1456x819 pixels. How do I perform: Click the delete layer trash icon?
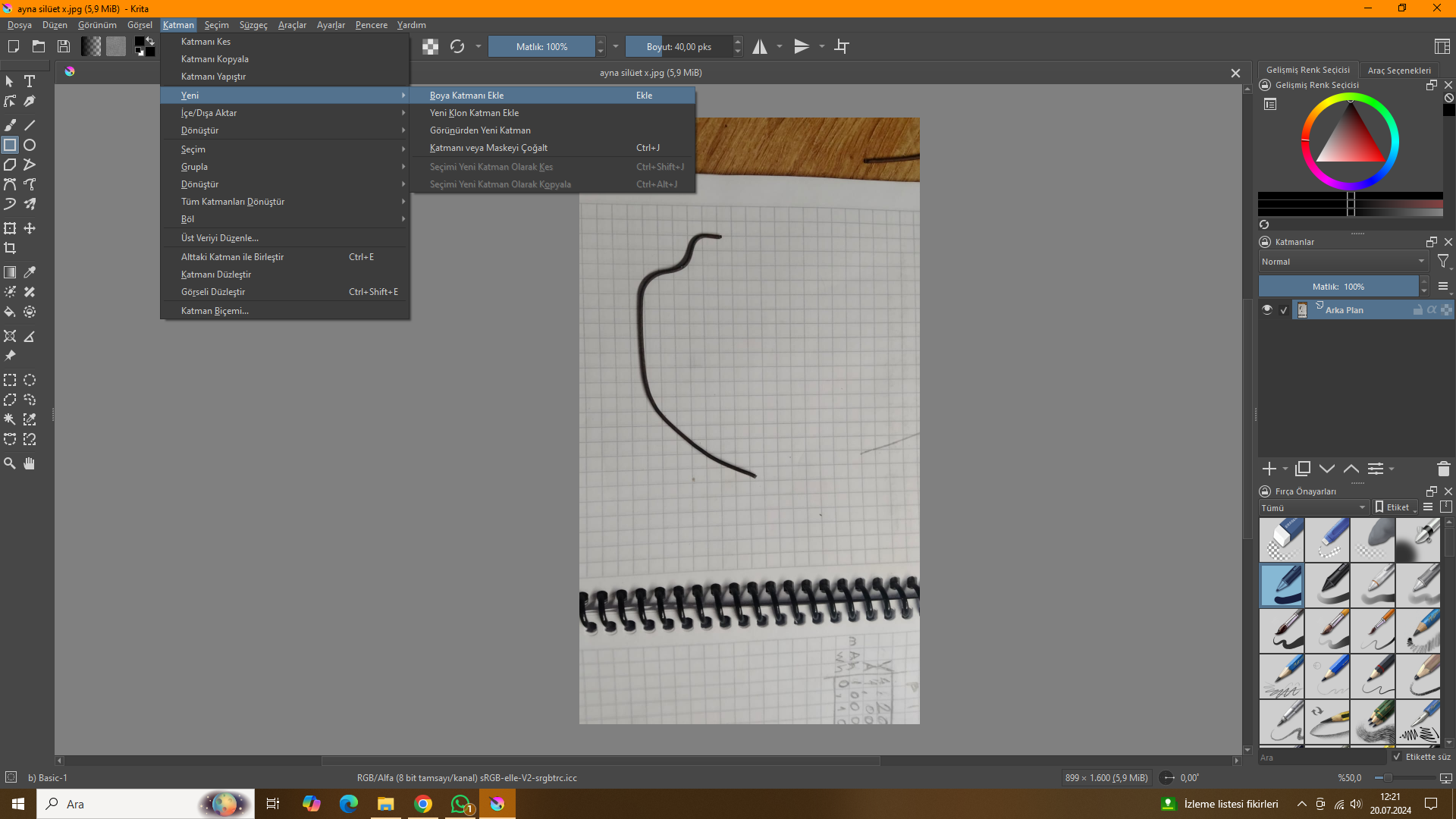click(x=1443, y=469)
